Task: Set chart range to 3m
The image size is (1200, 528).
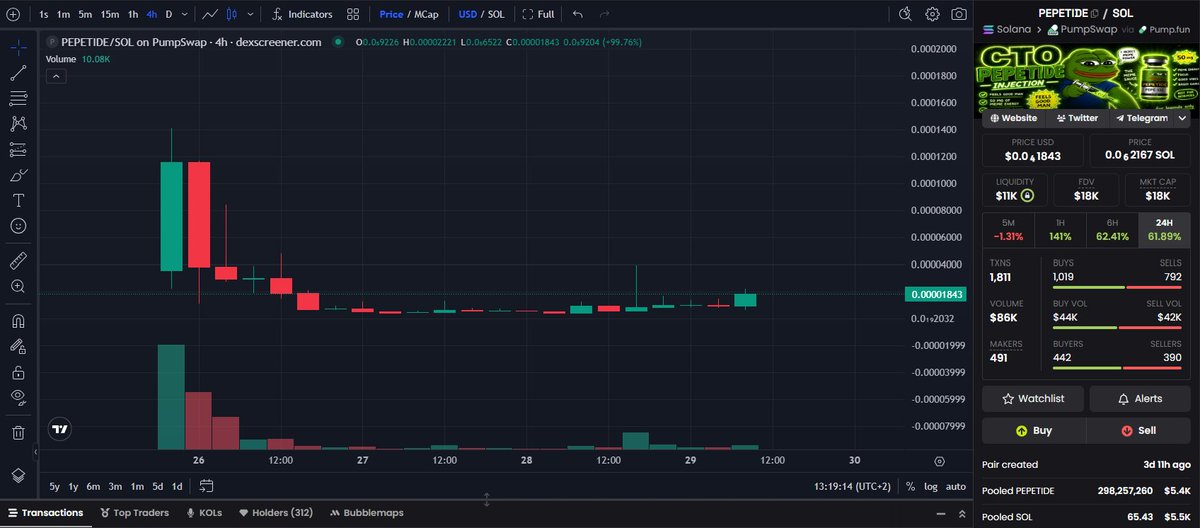Action: (116, 486)
